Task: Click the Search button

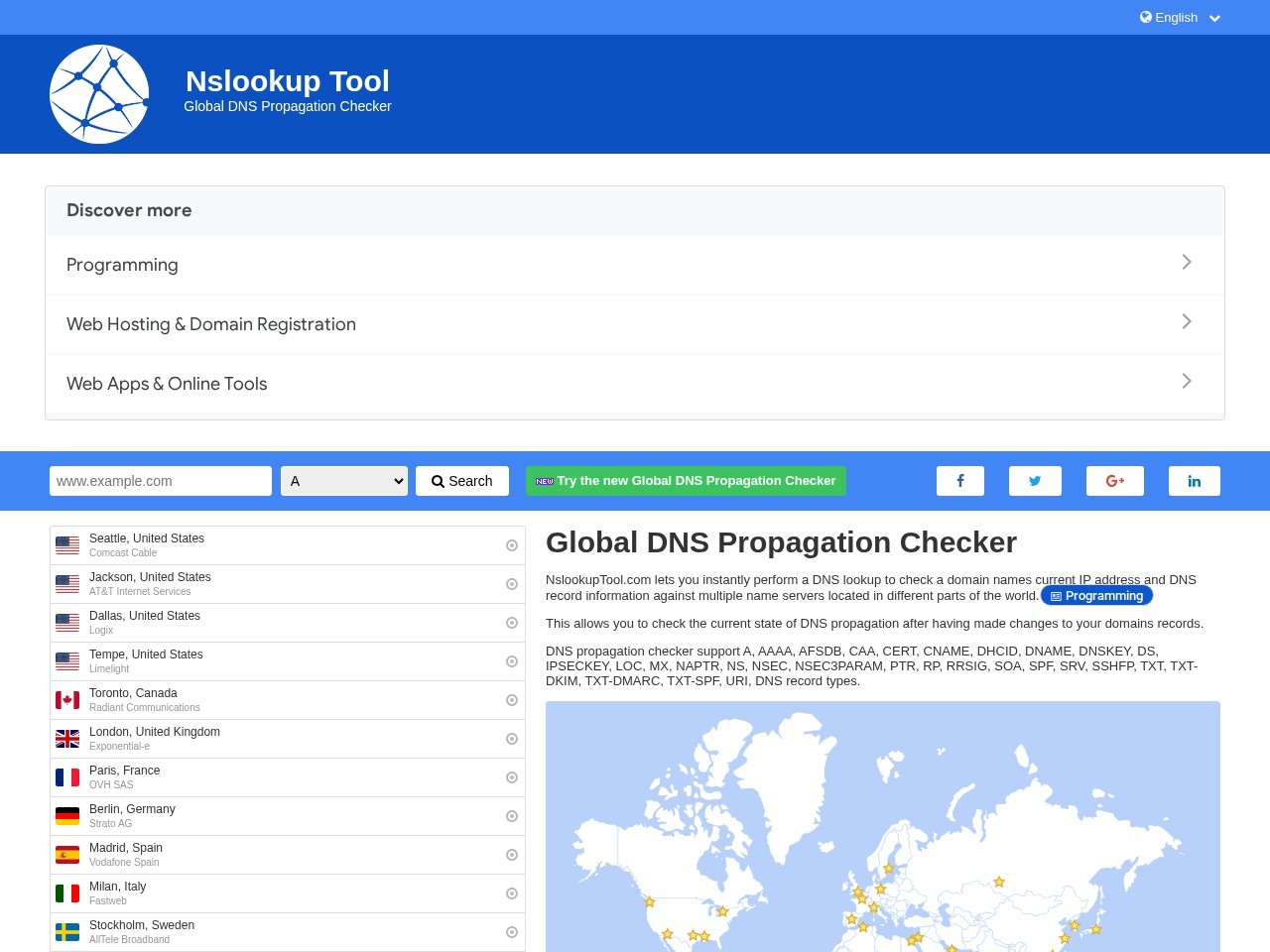Action: tap(462, 481)
